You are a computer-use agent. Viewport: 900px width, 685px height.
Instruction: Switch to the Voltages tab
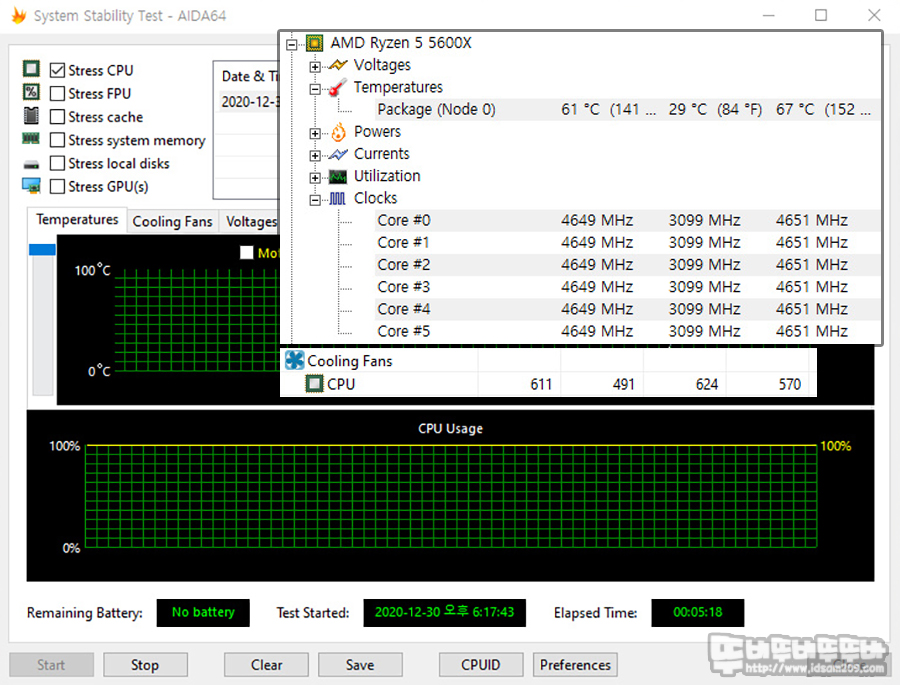[251, 222]
